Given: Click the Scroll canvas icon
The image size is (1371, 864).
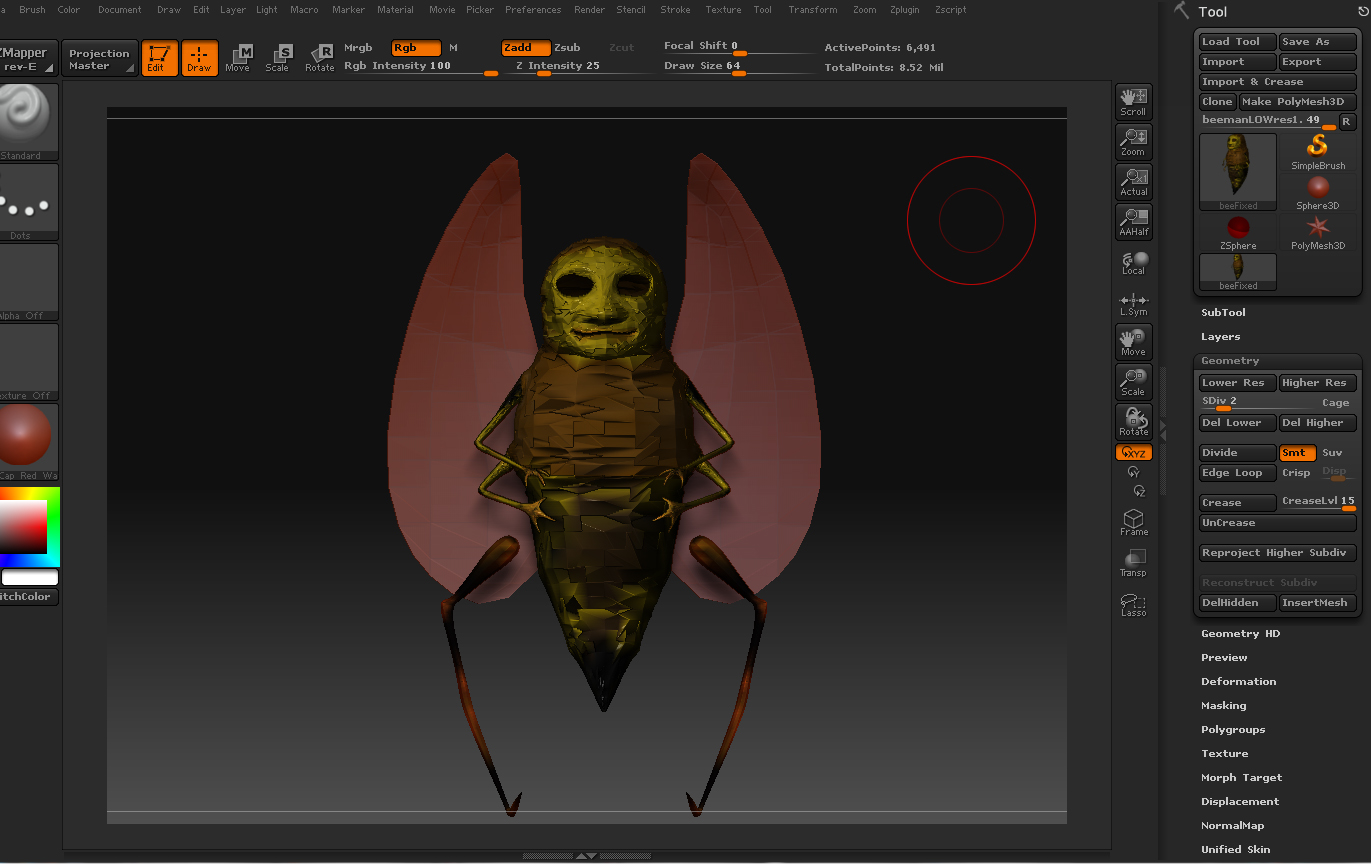Looking at the screenshot, I should (1133, 101).
